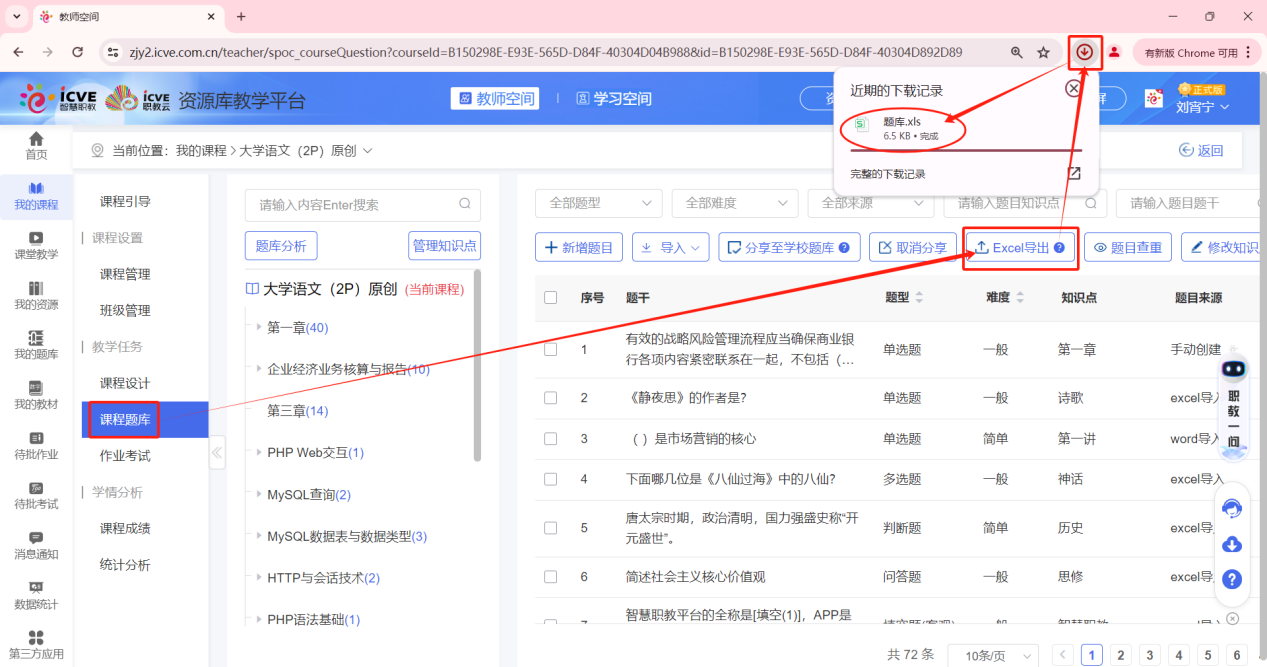Check the 八仙过海 multiple-choice question checkbox
The image size is (1267, 667).
tap(549, 479)
